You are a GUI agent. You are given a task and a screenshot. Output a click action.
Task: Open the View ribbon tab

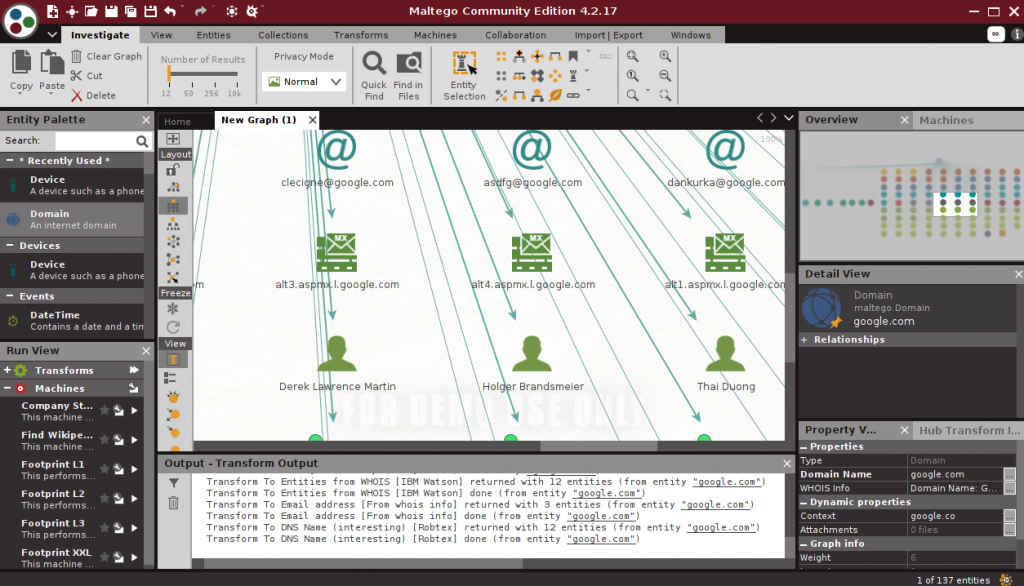tap(161, 35)
